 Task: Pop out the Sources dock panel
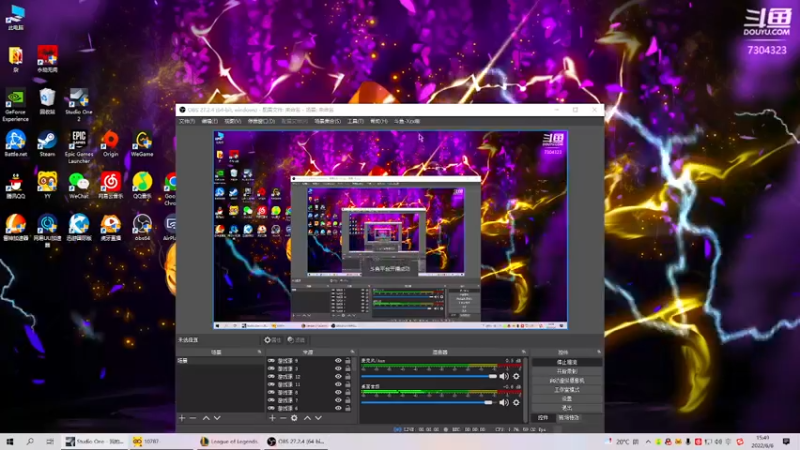coord(352,352)
